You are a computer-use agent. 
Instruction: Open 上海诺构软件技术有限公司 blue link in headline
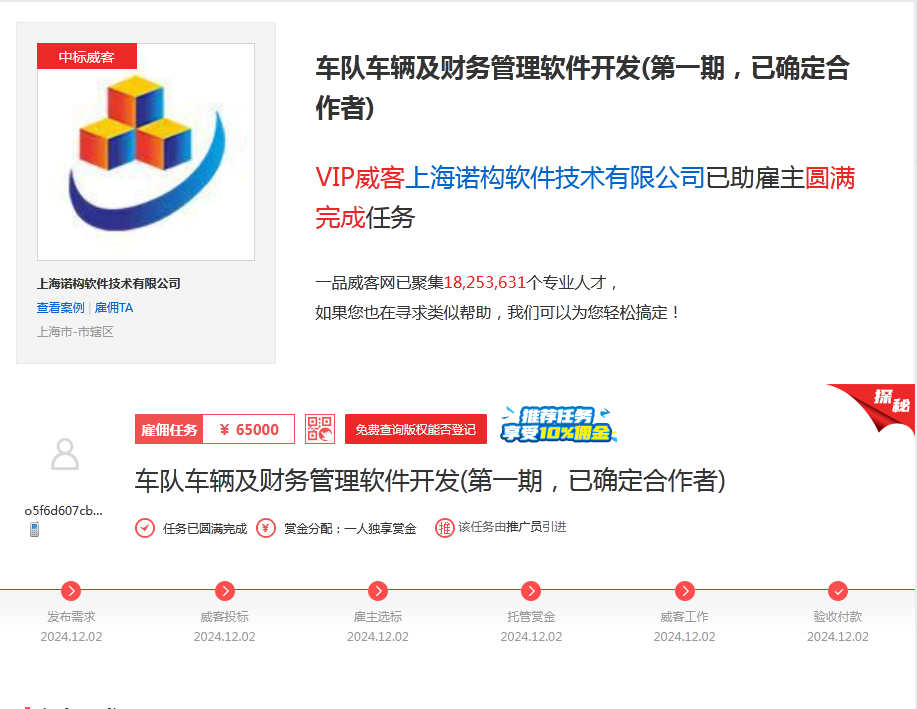click(x=554, y=177)
